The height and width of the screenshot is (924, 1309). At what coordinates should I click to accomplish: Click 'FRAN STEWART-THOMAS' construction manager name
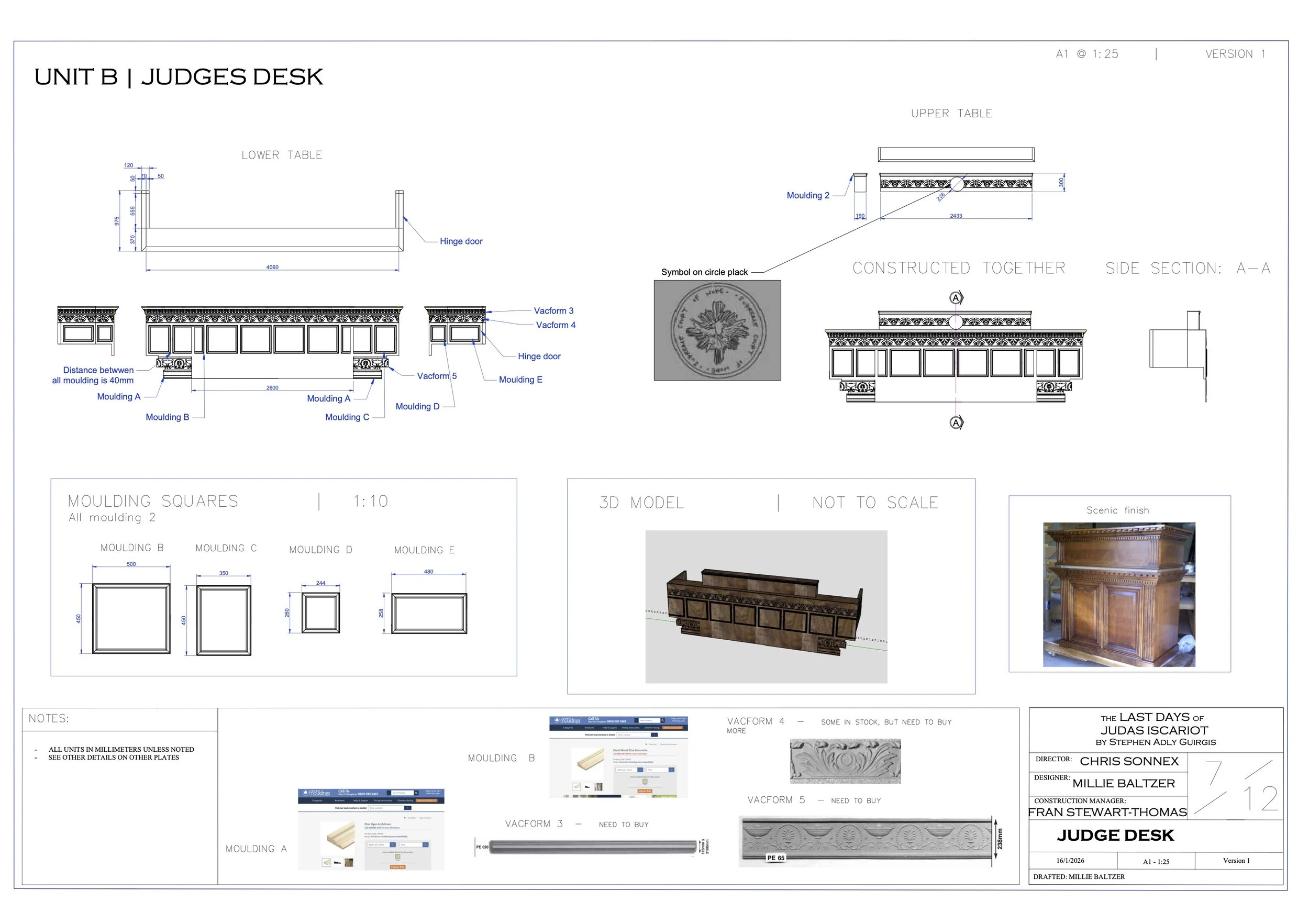pyautogui.click(x=1107, y=812)
